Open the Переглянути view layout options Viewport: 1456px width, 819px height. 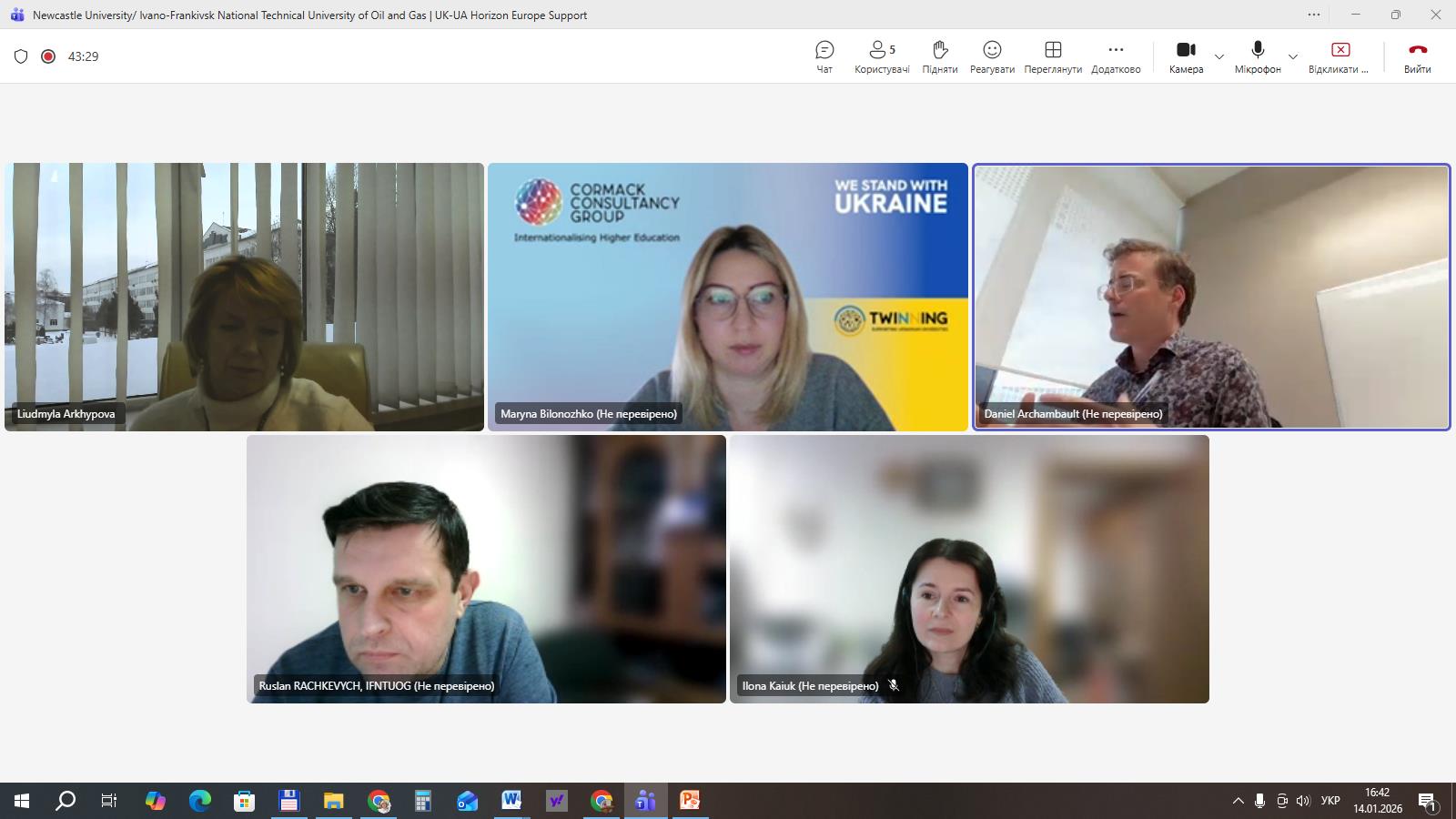(x=1053, y=56)
